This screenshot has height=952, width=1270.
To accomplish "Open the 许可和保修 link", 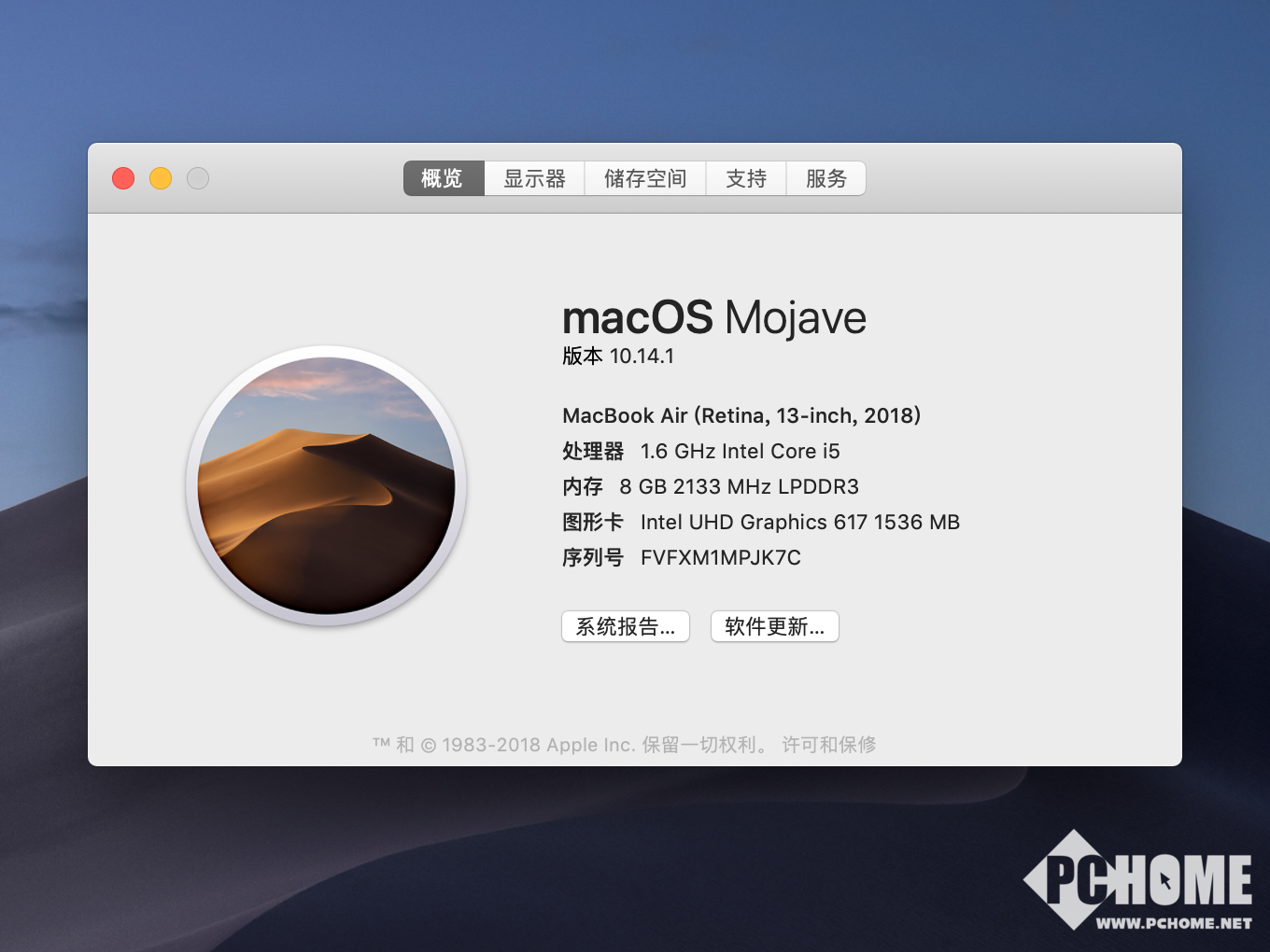I will coord(829,745).
